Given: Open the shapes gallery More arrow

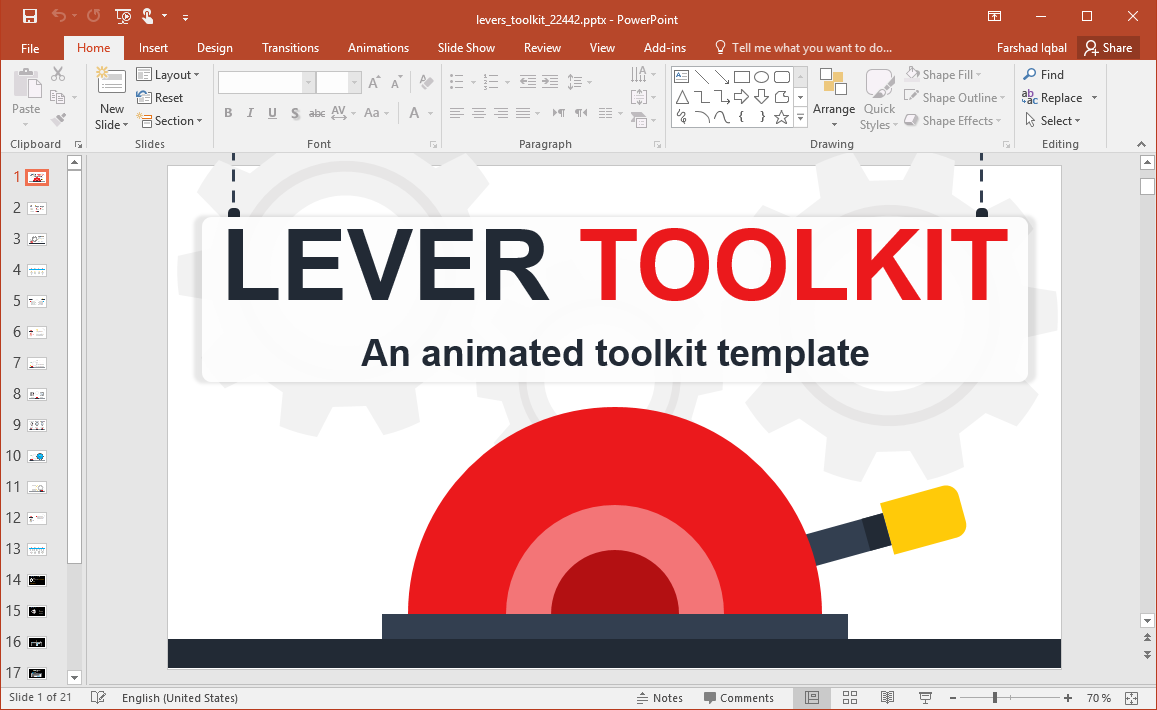Looking at the screenshot, I should point(799,117).
